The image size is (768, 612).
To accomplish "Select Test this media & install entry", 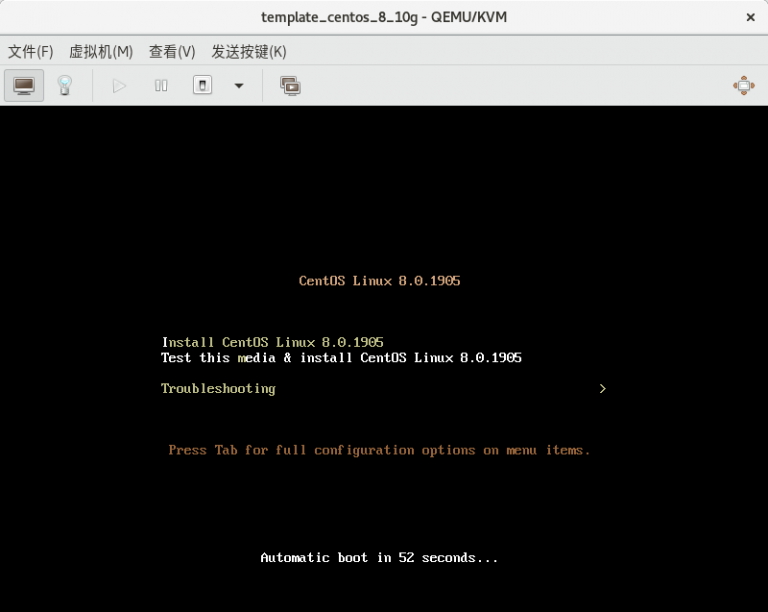I will (x=341, y=358).
